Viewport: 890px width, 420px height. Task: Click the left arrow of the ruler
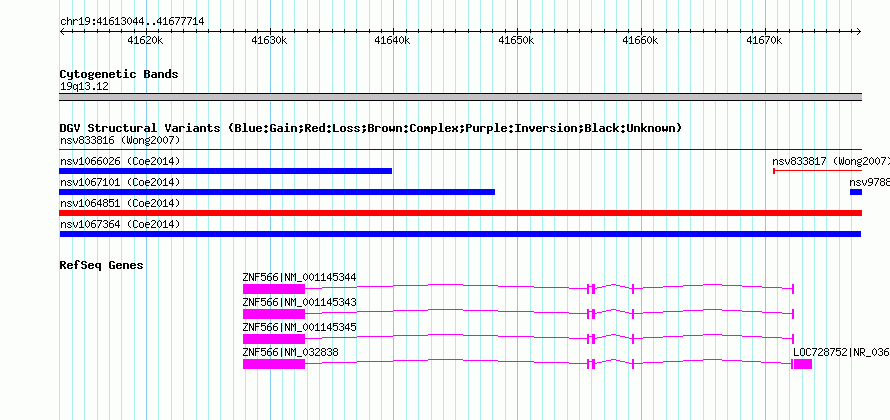62,31
